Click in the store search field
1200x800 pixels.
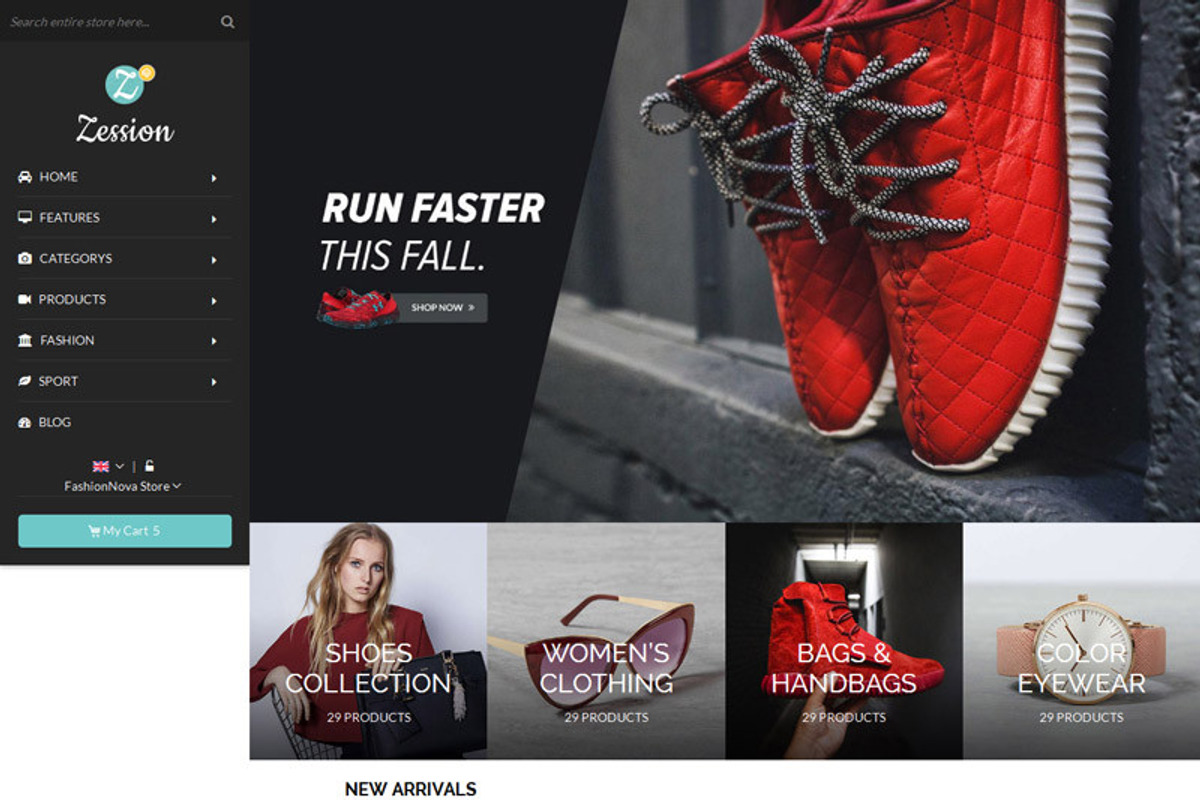pyautogui.click(x=105, y=22)
